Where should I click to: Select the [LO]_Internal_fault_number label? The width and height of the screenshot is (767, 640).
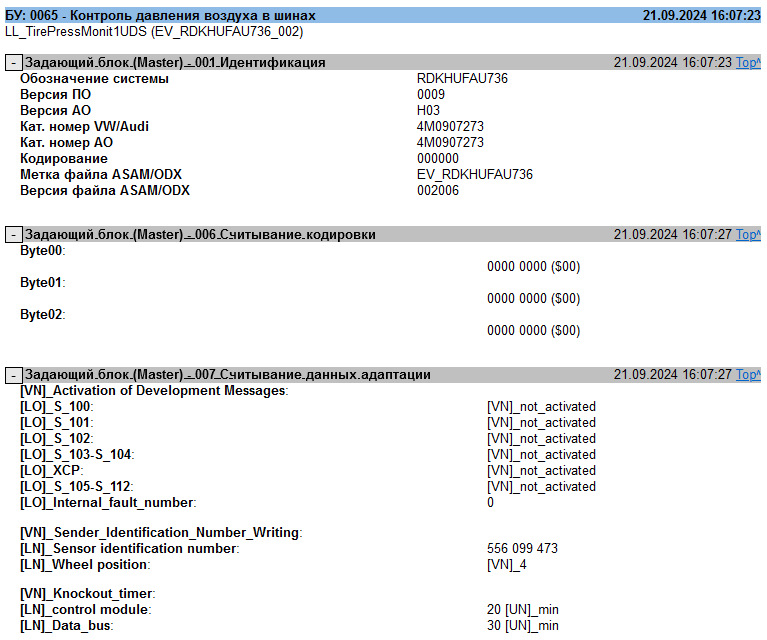[108, 503]
